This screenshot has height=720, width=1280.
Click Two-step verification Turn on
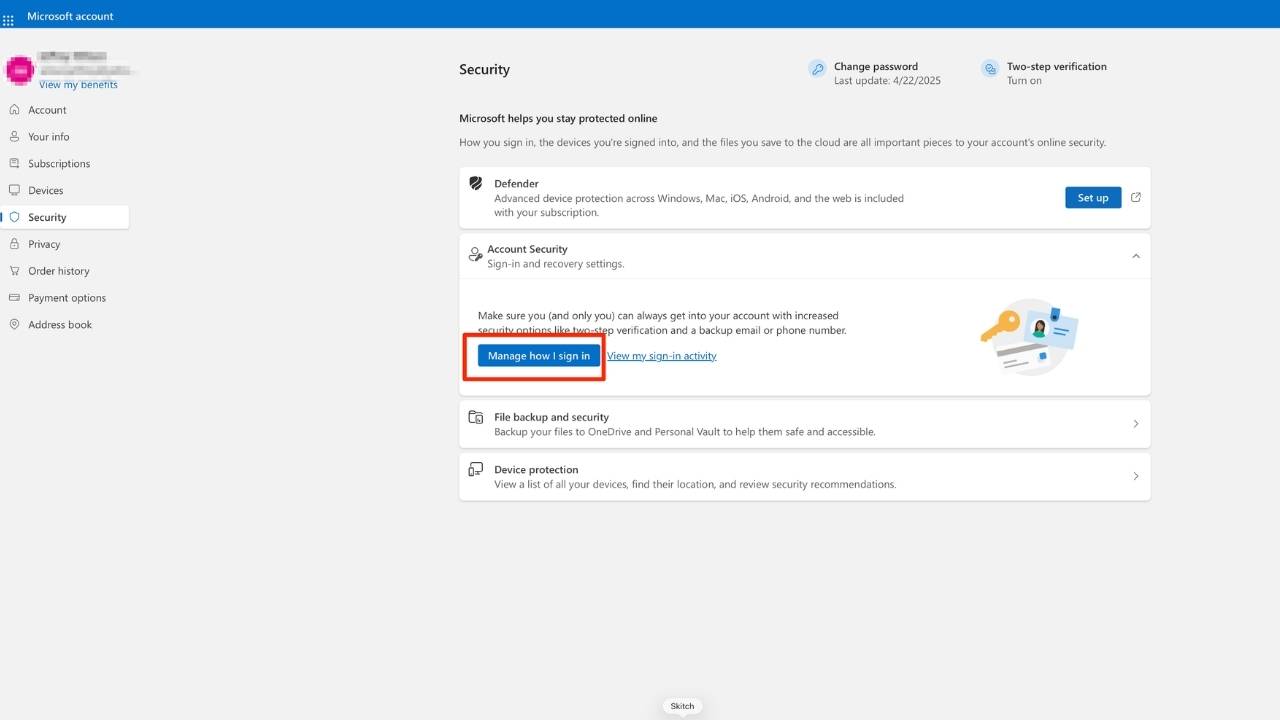1024,81
